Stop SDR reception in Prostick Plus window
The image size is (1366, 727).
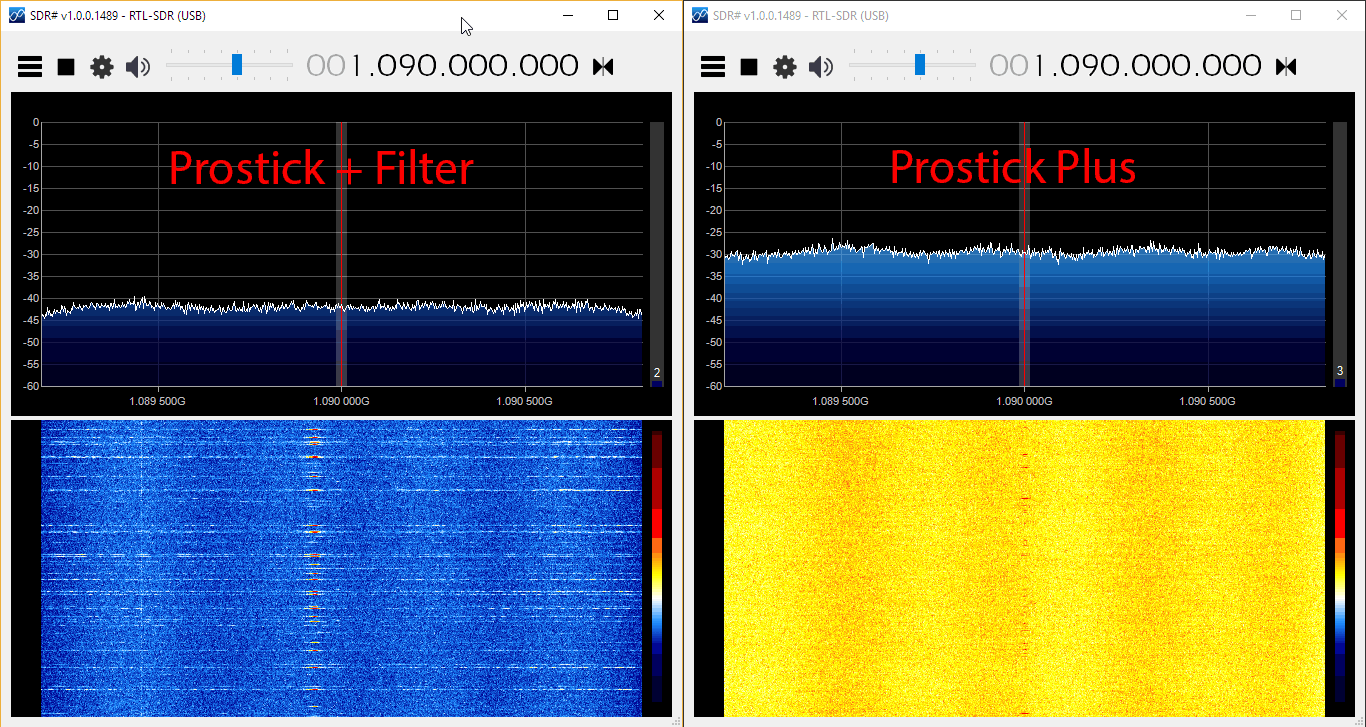pyautogui.click(x=748, y=66)
